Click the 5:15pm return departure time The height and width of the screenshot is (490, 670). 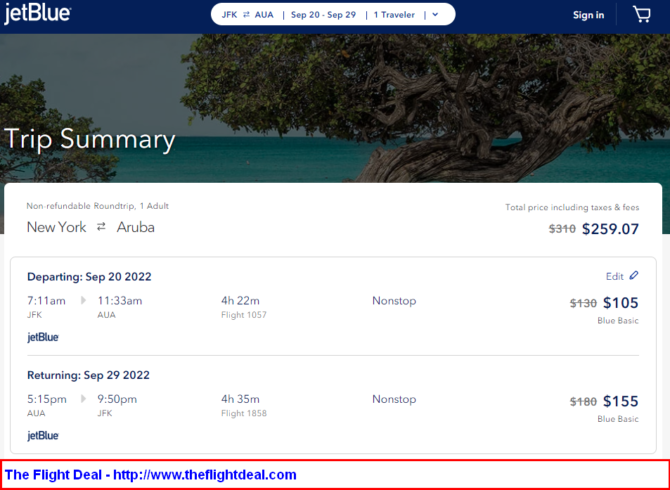[x=47, y=399]
